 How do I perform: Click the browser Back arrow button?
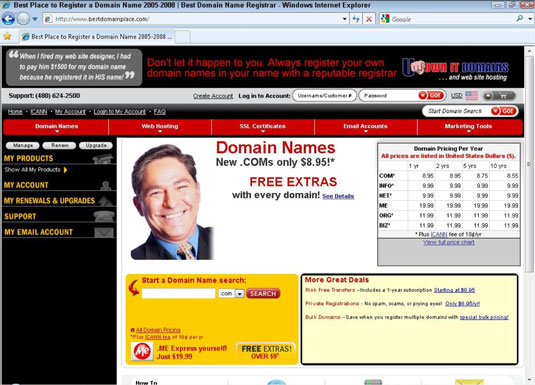click(8, 19)
